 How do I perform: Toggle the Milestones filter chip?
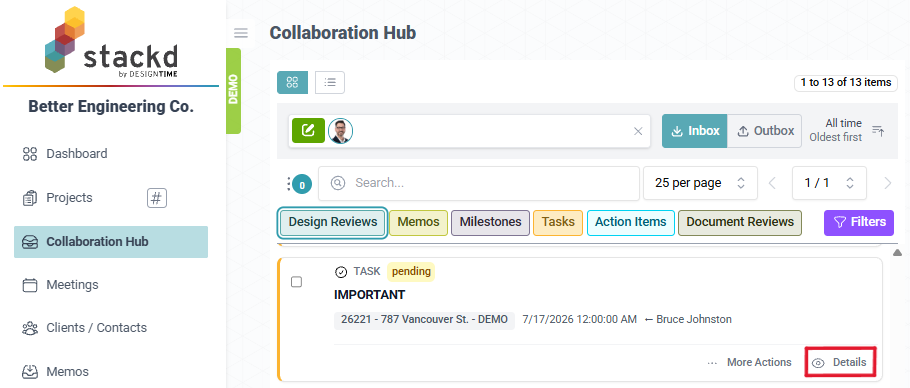point(490,223)
